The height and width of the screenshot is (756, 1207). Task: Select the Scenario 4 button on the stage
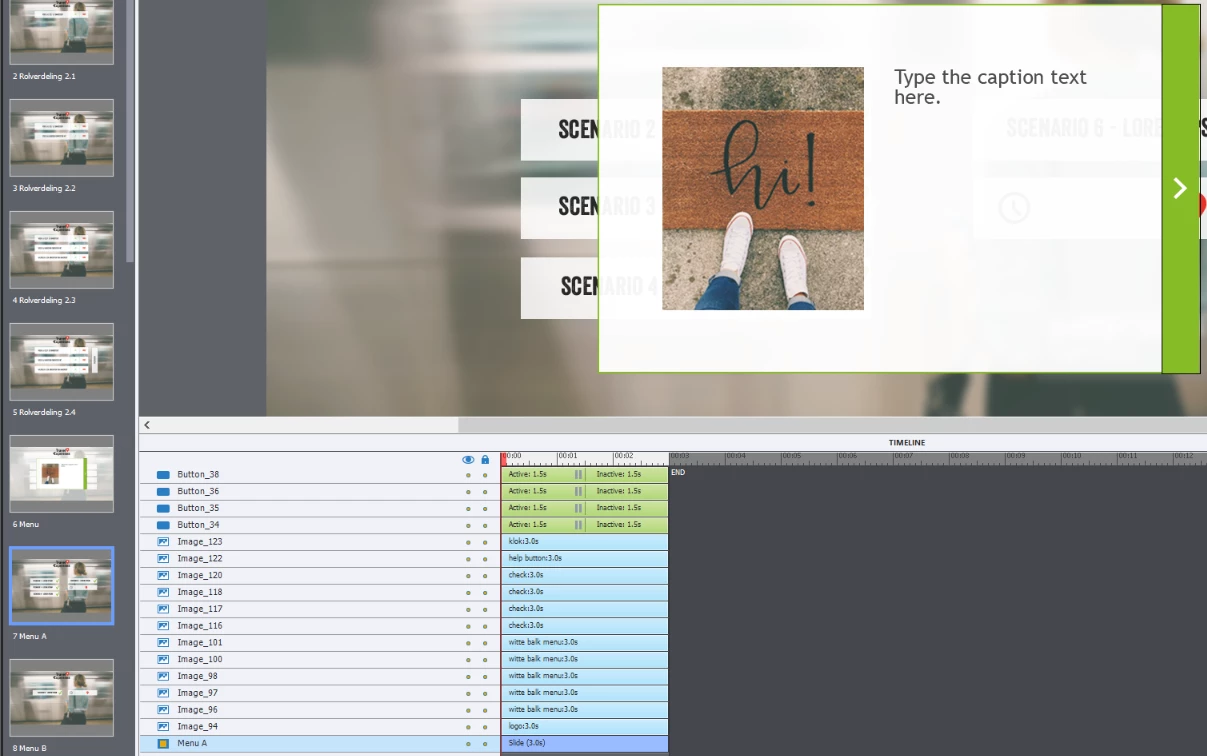[559, 288]
